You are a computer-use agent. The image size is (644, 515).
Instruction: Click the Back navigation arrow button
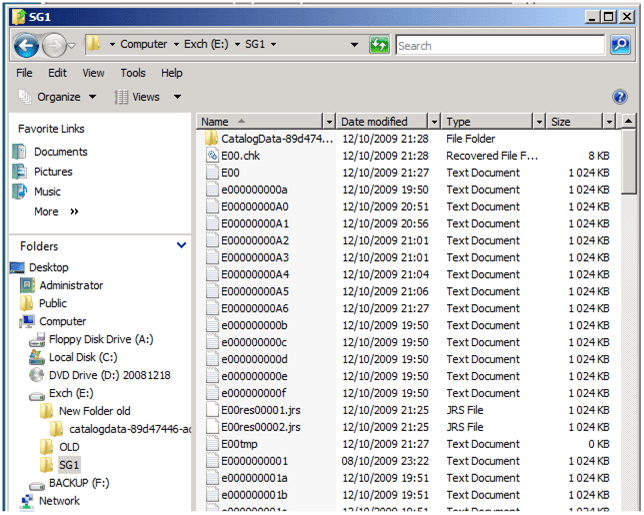pyautogui.click(x=27, y=45)
